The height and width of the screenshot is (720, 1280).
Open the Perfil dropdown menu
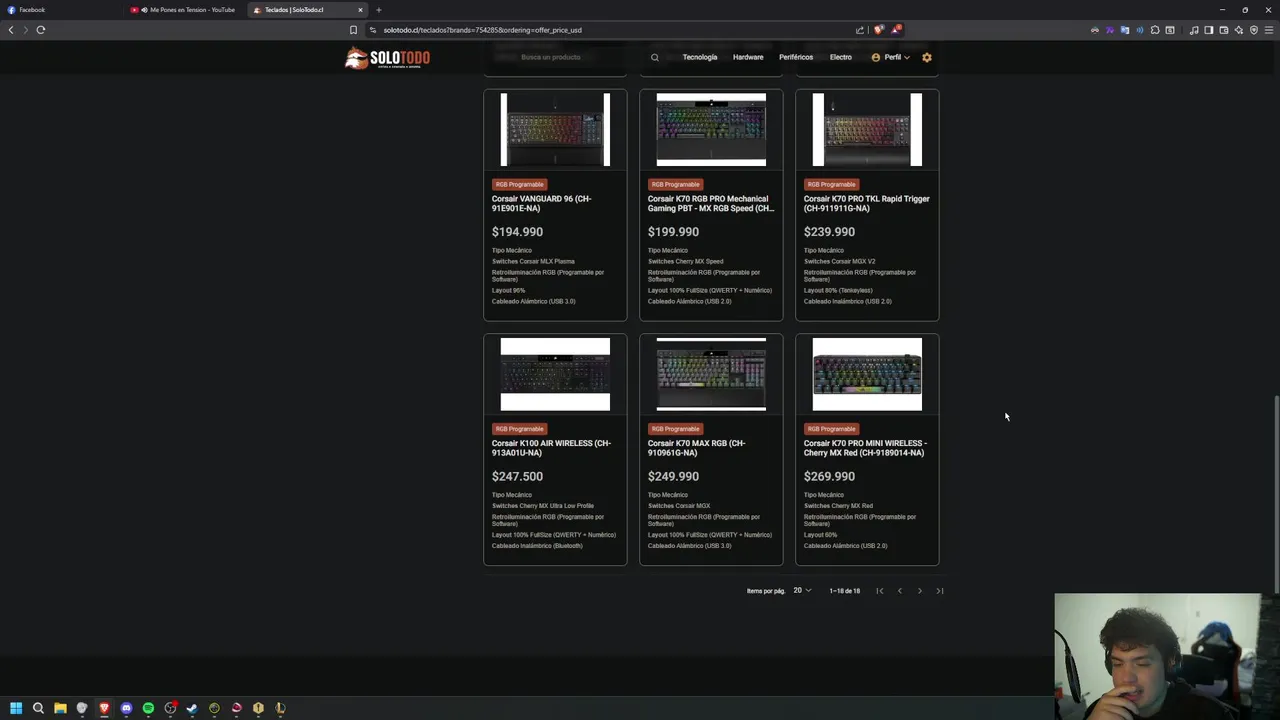[x=890, y=57]
